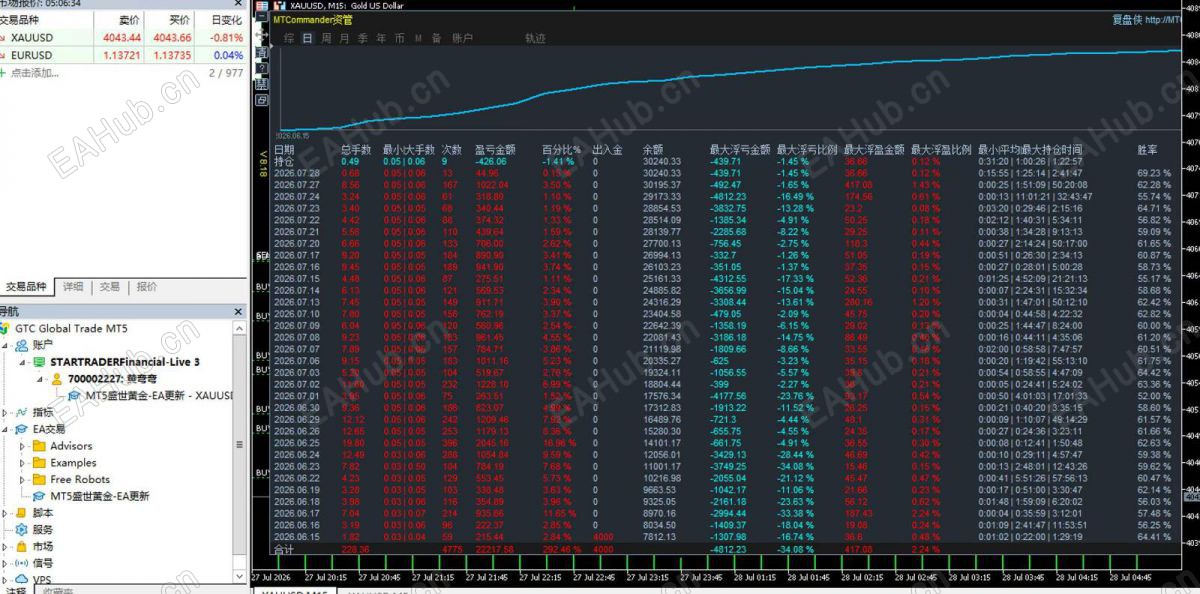1200x594 pixels.
Task: Click 点击添加 to add a symbol
Action: [x=36, y=74]
